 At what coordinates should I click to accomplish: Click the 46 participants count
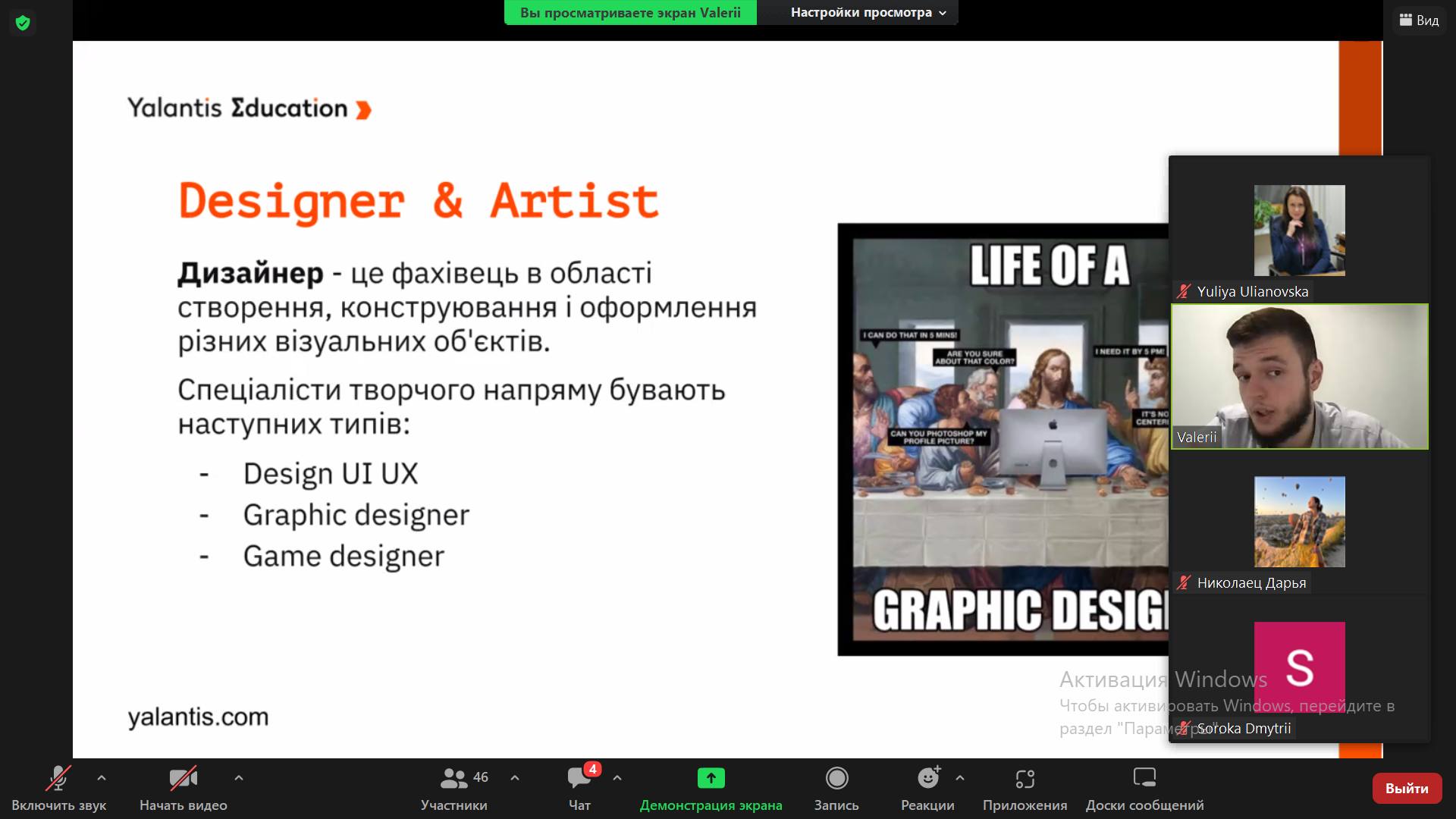tap(481, 777)
